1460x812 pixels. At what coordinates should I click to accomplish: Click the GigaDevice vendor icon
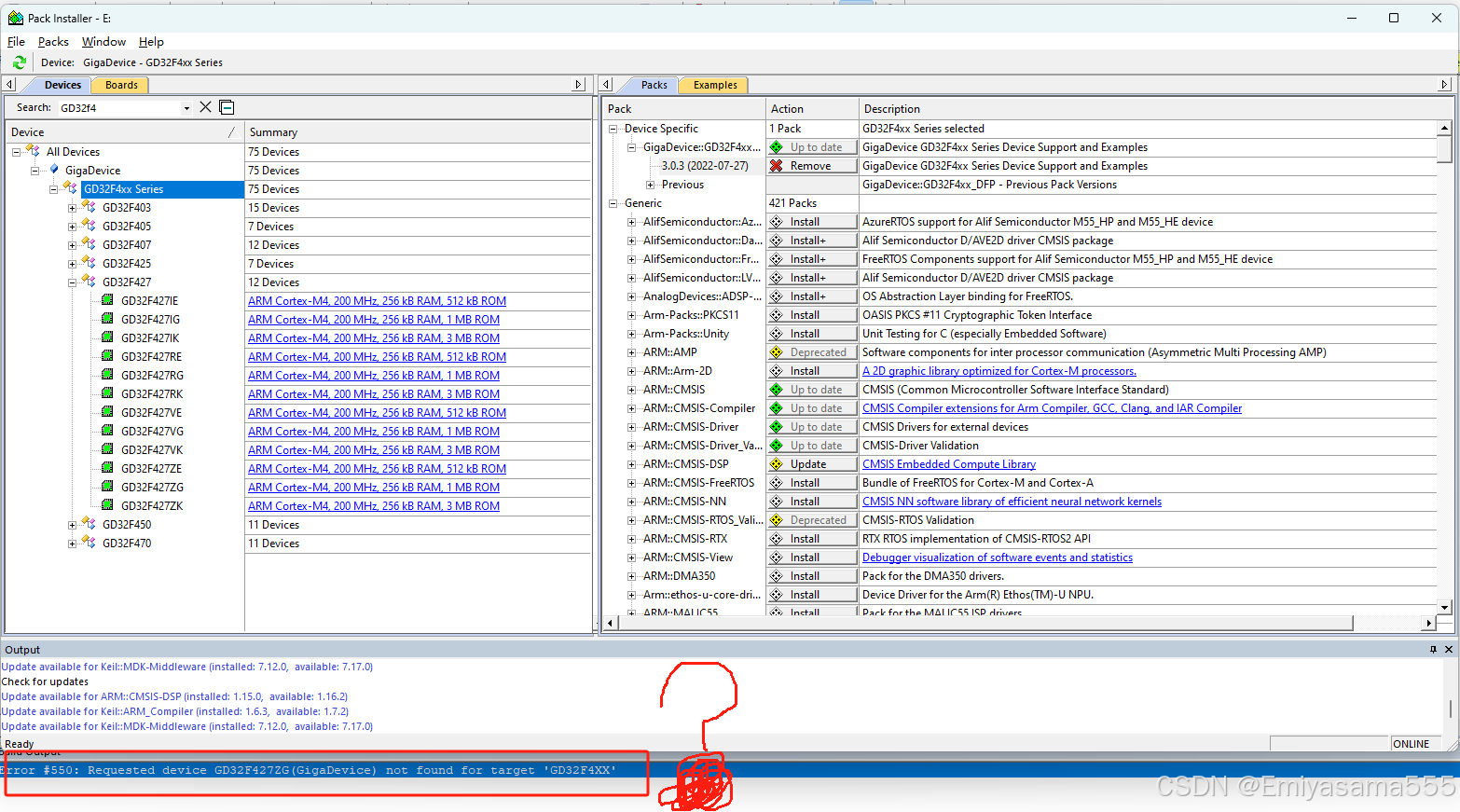pos(54,170)
